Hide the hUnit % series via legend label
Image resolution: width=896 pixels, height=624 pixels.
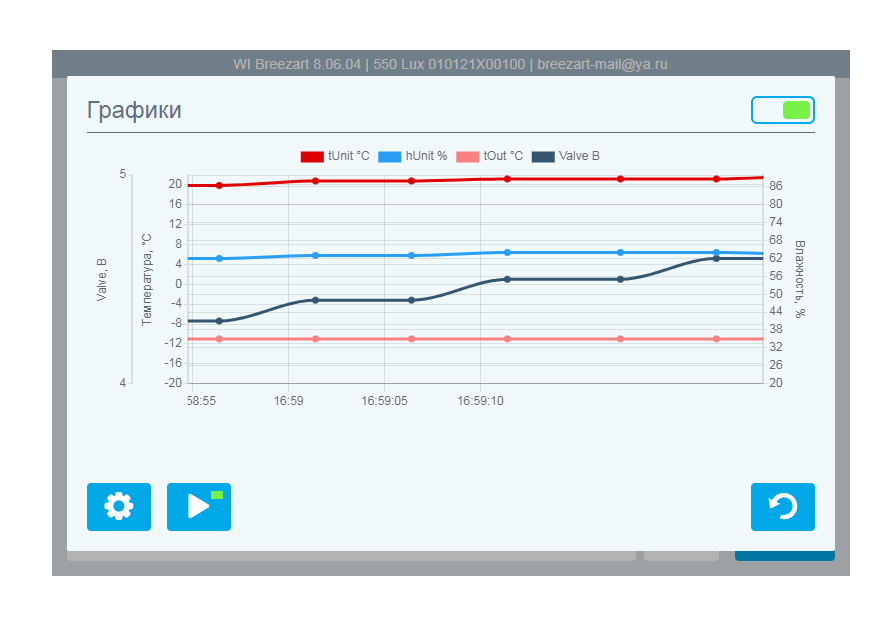[426, 156]
